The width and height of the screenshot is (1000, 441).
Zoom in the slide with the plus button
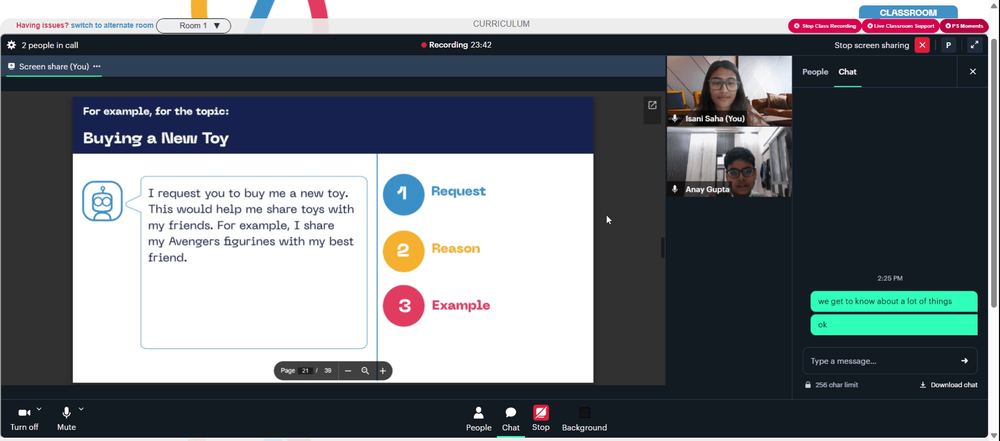point(383,371)
